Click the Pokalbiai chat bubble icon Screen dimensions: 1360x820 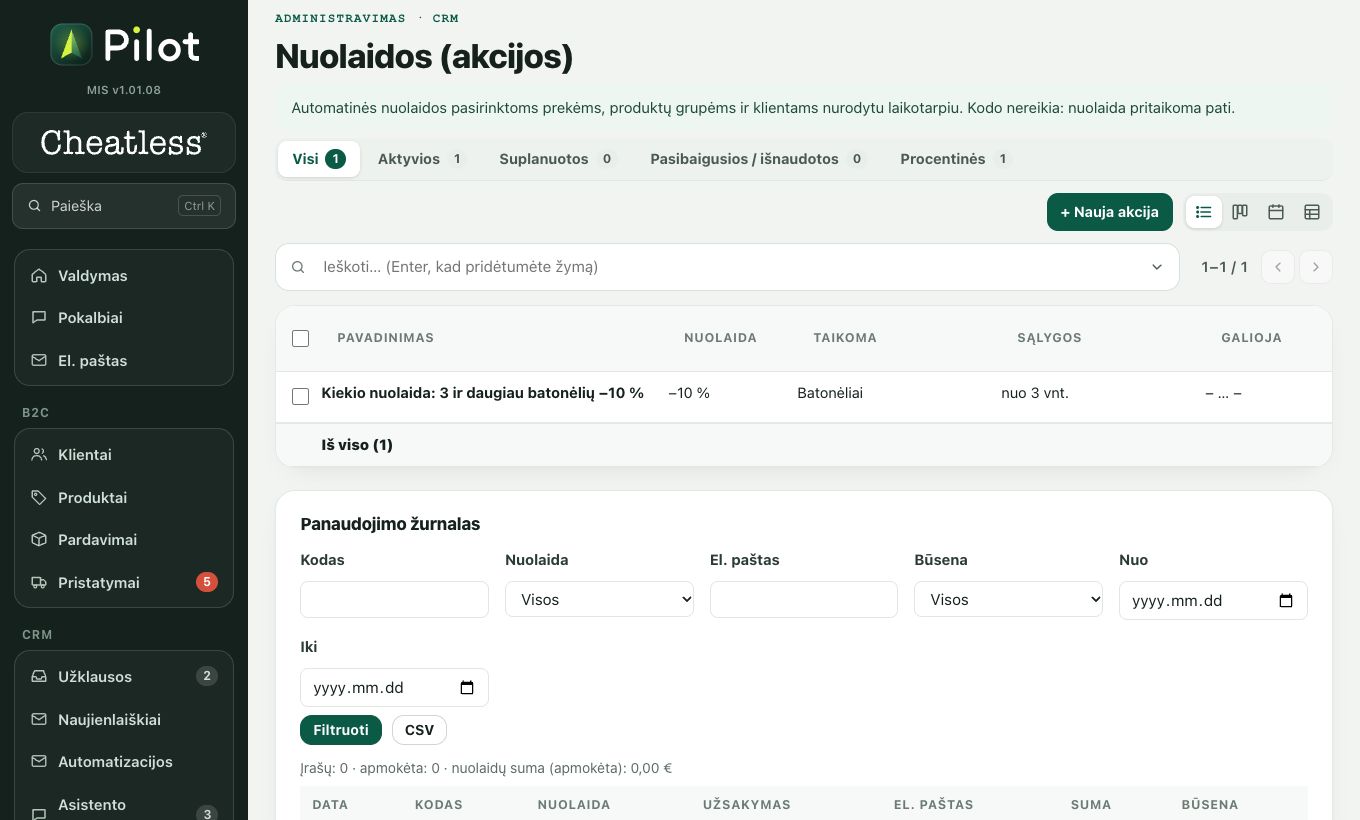39,317
